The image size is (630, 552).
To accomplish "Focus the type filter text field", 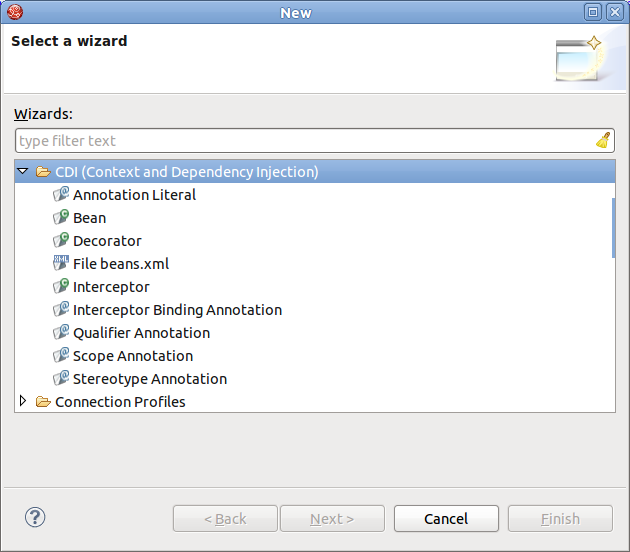I will (x=300, y=141).
